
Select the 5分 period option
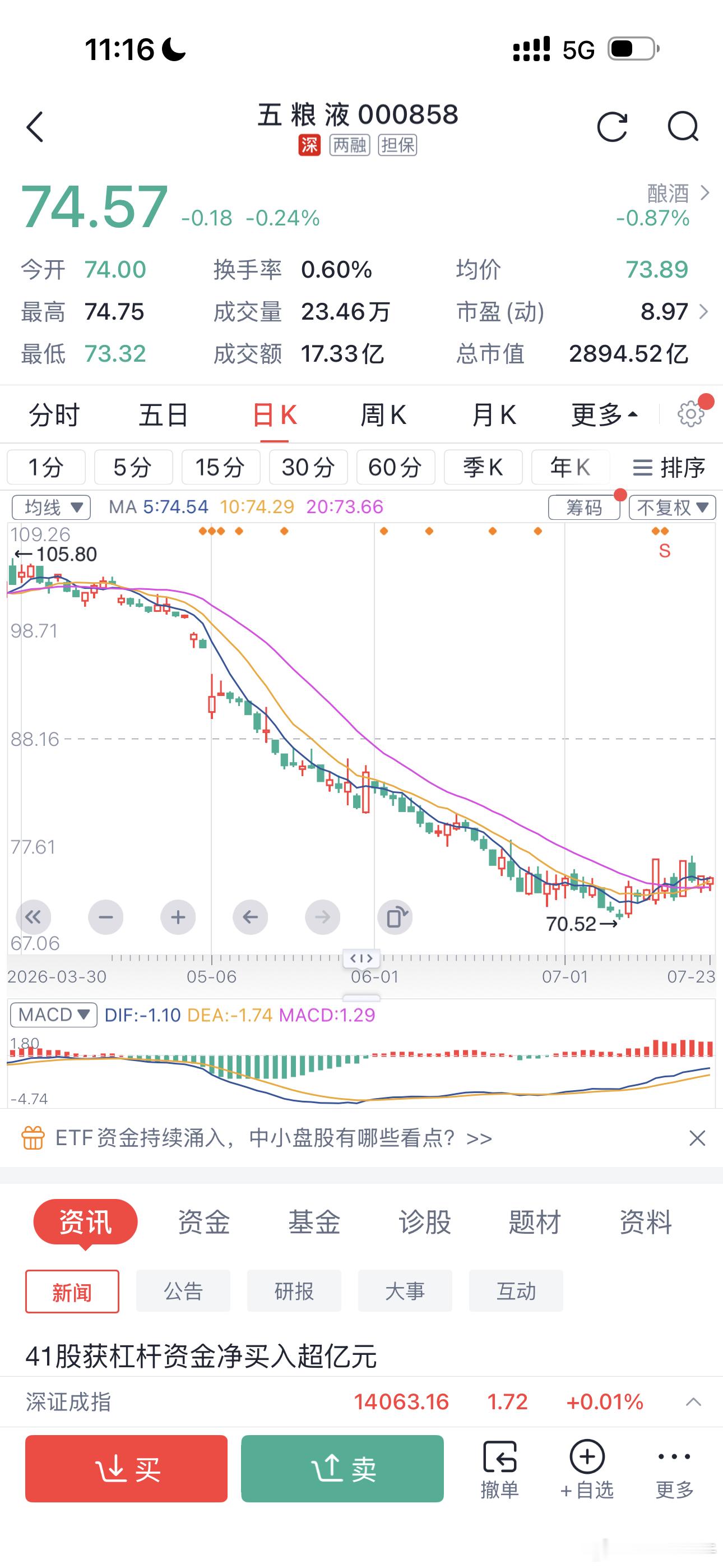click(133, 467)
